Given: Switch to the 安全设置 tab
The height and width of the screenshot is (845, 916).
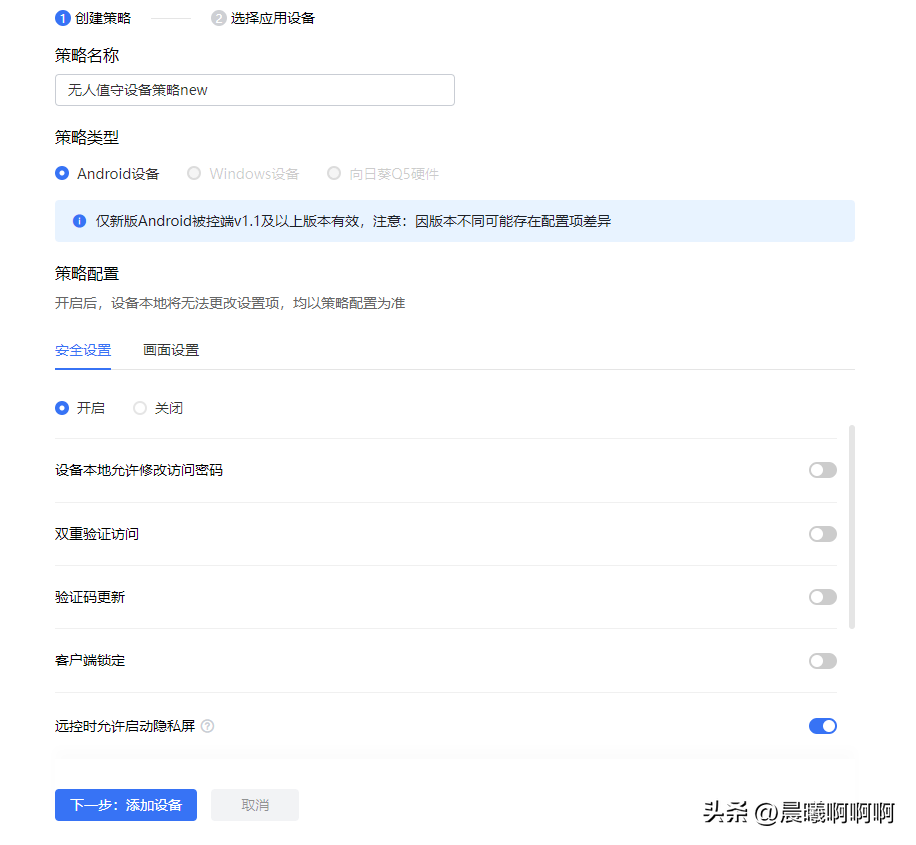Looking at the screenshot, I should (x=82, y=350).
